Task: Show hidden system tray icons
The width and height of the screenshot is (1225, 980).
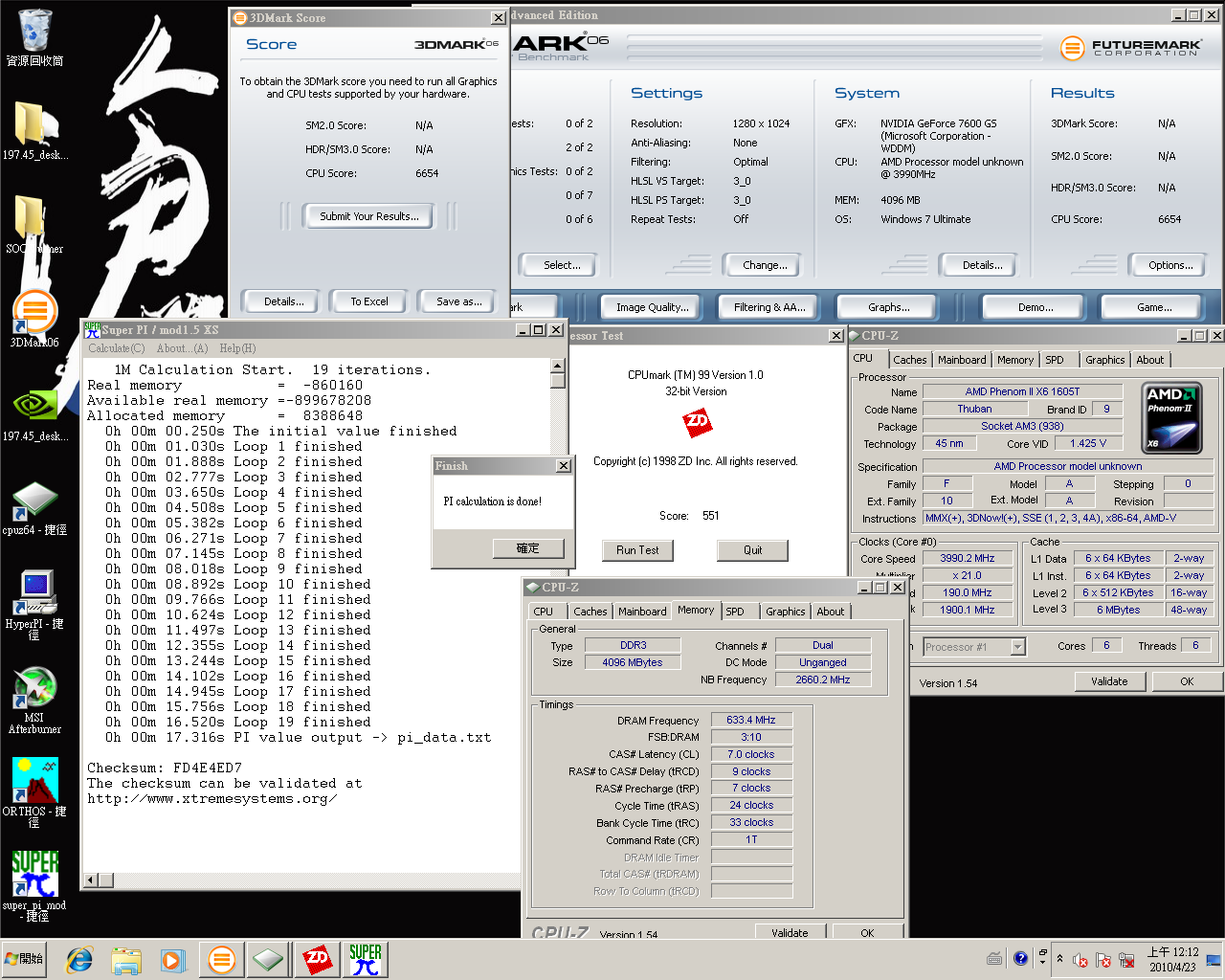Action: 1059,958
